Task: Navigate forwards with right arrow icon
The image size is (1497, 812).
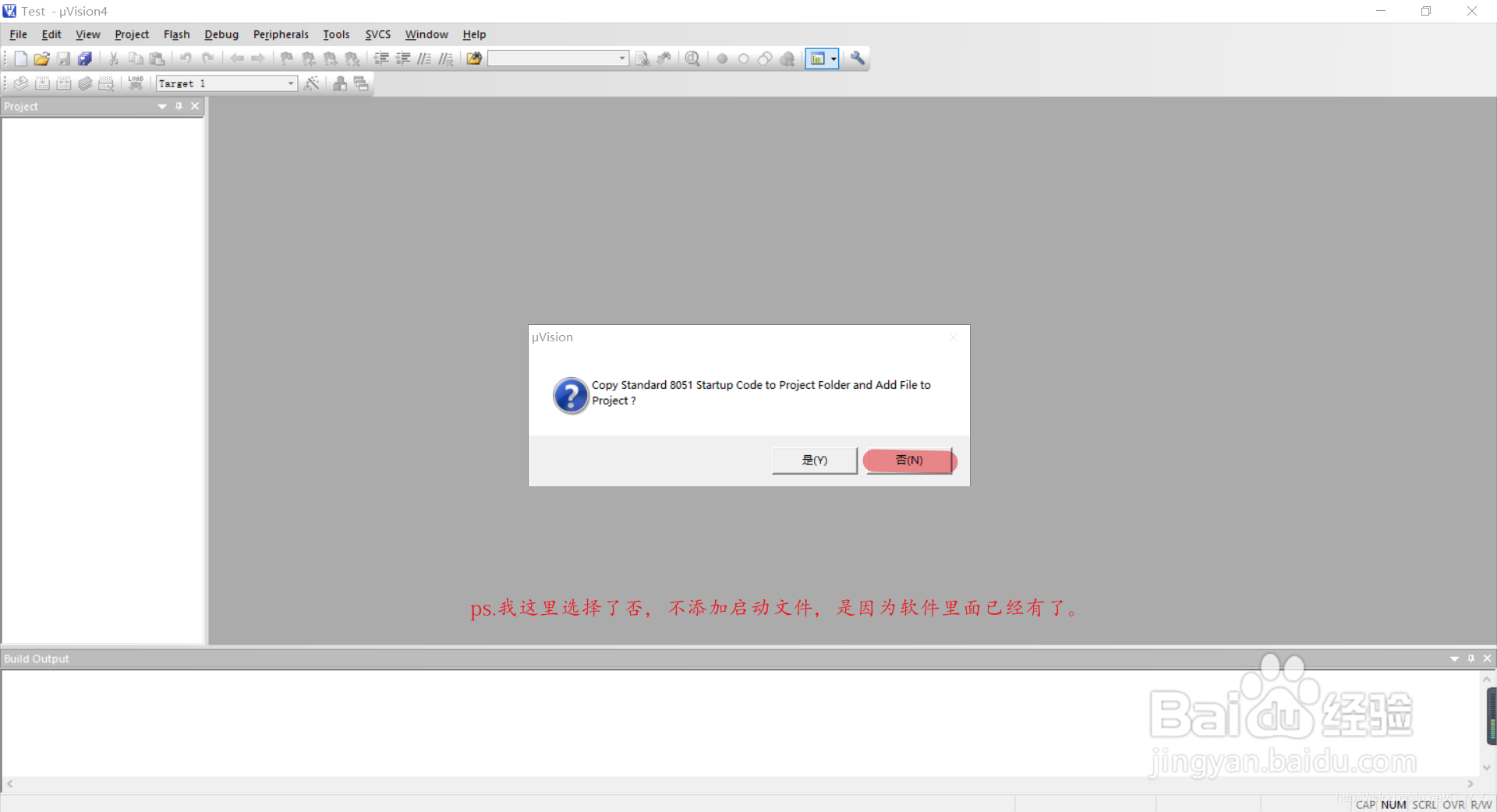Action: (x=258, y=58)
